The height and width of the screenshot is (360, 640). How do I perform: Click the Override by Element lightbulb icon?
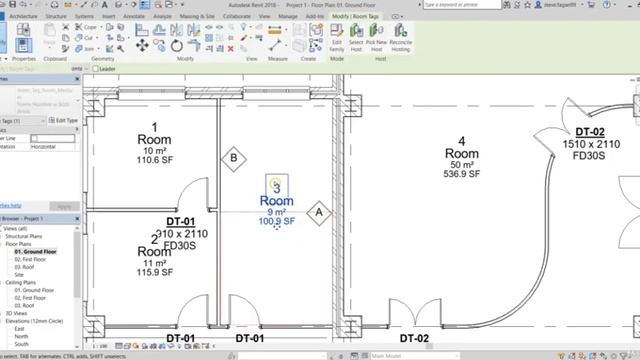(243, 27)
